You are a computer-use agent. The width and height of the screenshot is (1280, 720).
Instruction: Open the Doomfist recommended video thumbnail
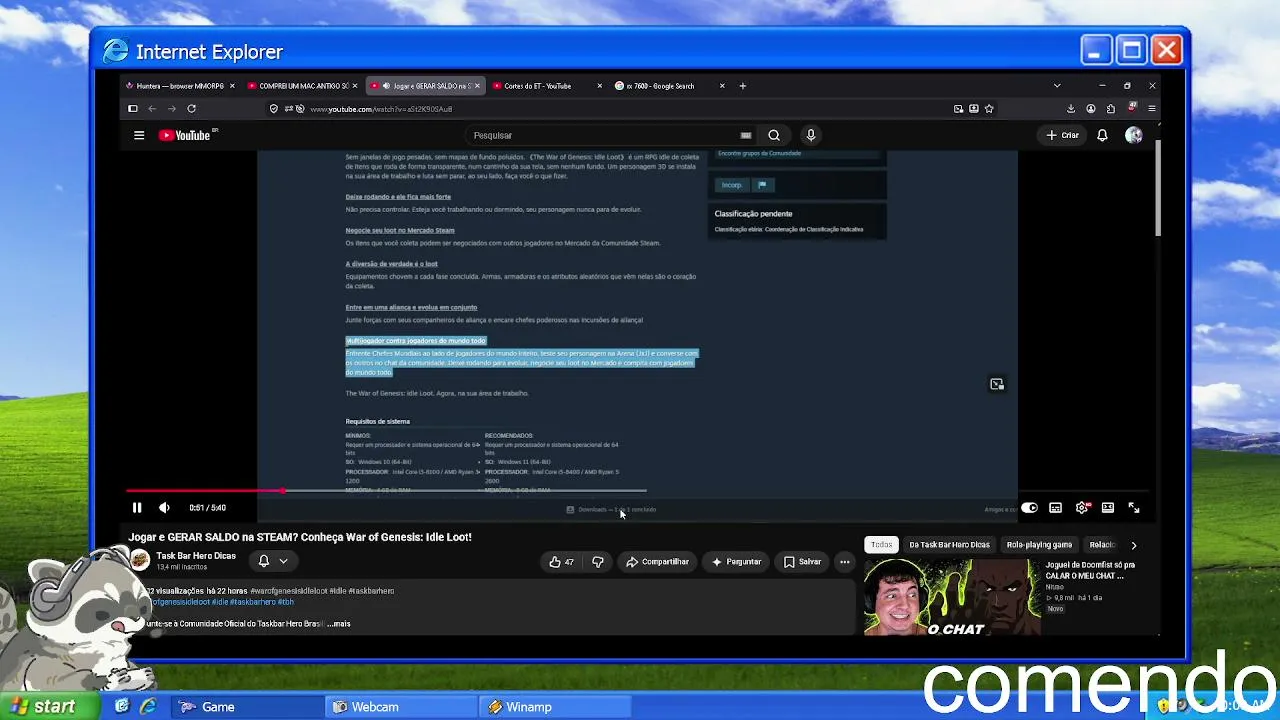coord(952,597)
